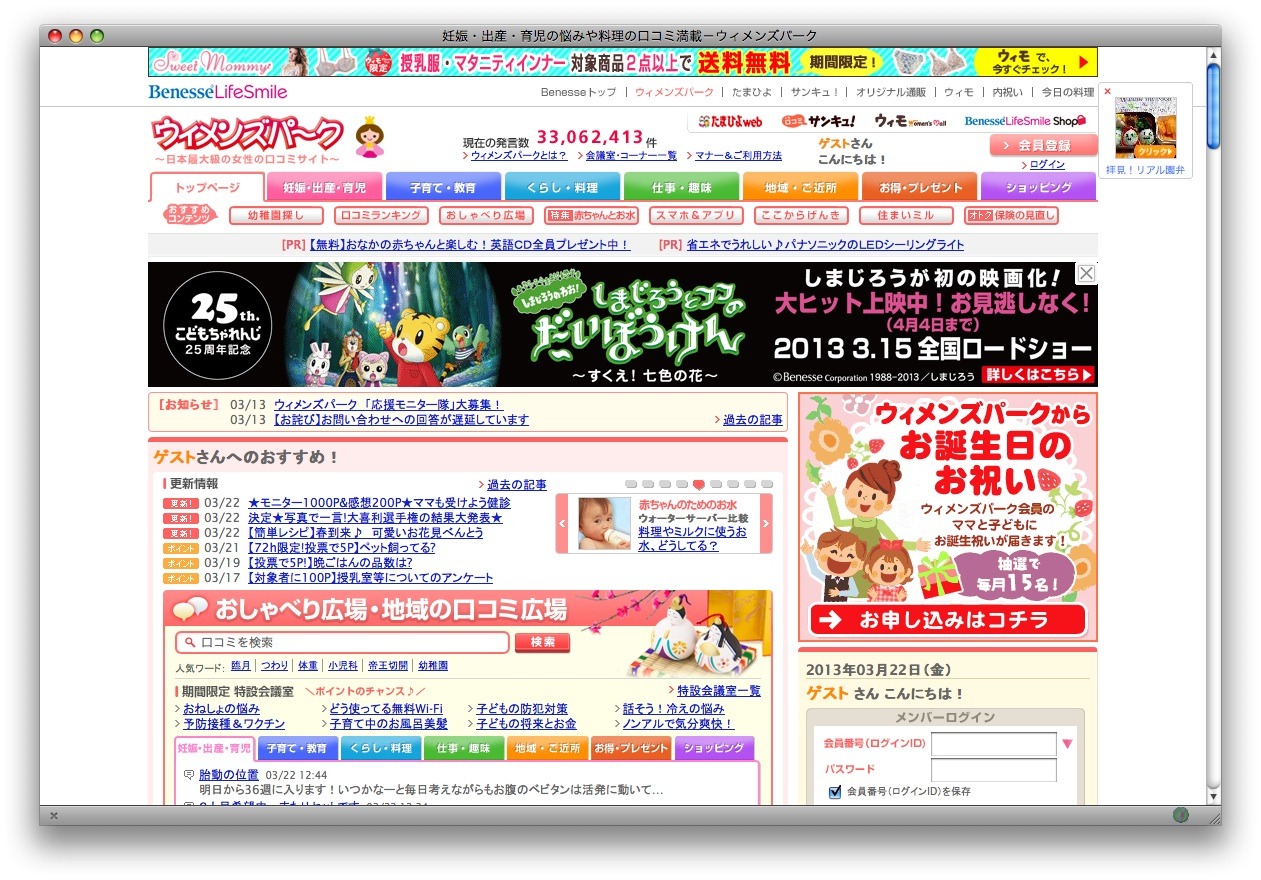Open the 胎動の位置 post link
1261x880 pixels.
229,775
